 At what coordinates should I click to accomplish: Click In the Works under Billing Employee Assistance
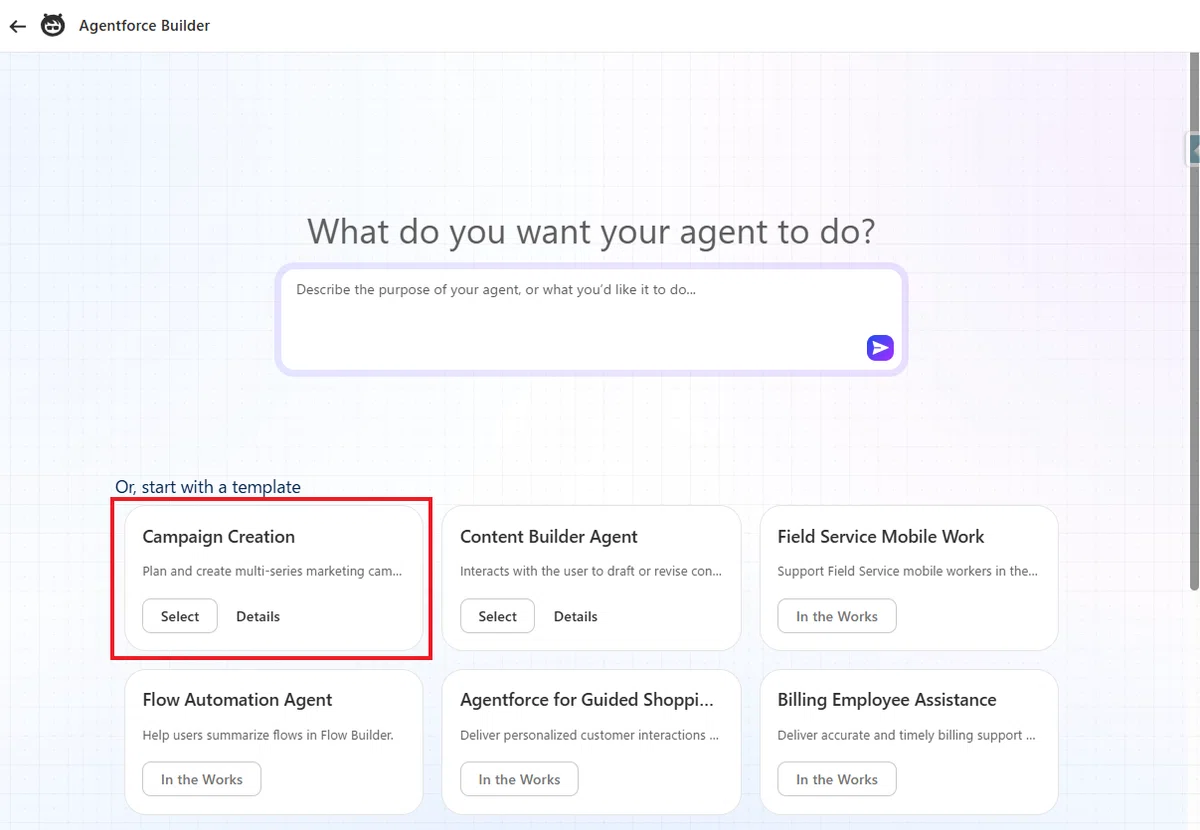pyautogui.click(x=837, y=779)
